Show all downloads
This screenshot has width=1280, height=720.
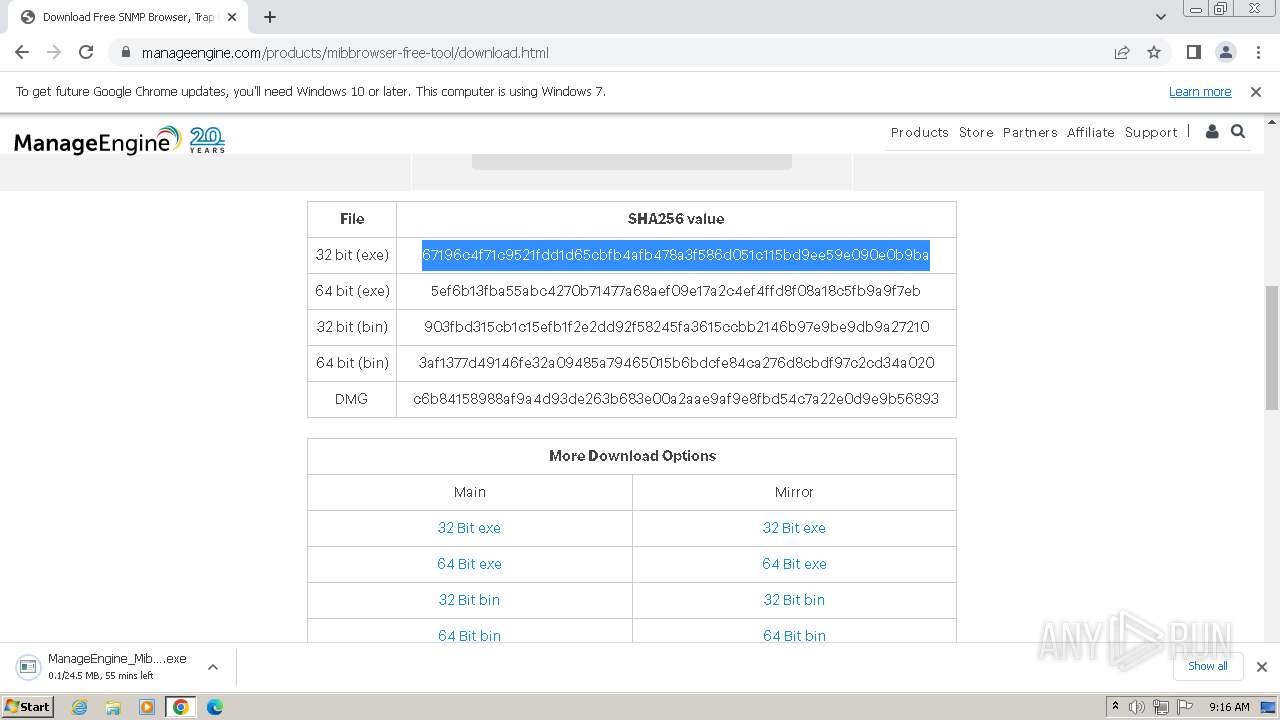(1207, 666)
